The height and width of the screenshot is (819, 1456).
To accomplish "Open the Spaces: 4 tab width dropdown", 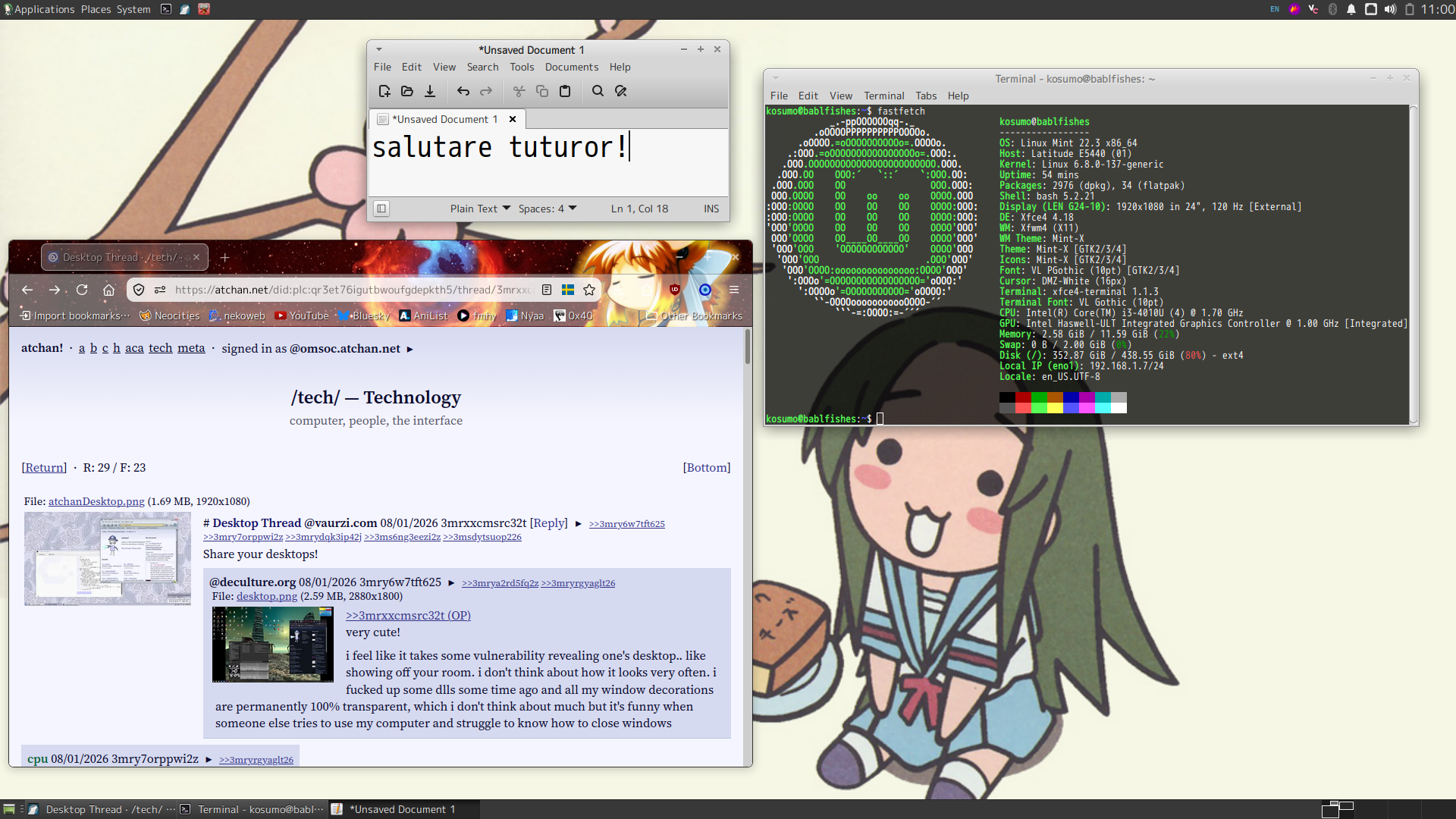I will pos(548,209).
